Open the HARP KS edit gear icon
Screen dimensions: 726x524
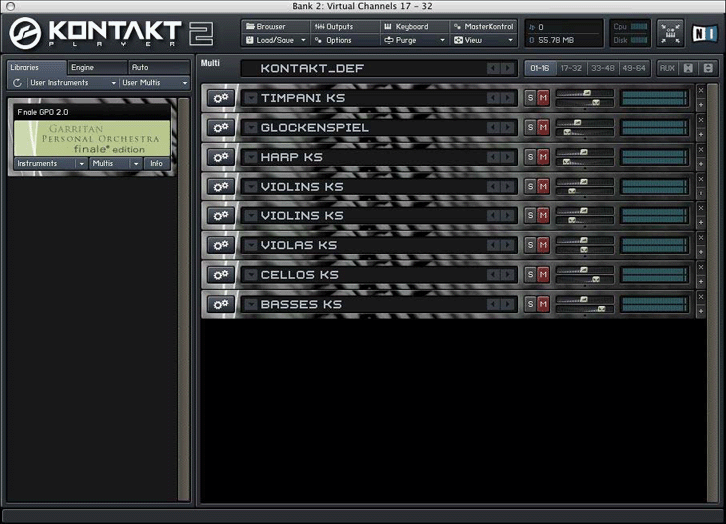click(220, 157)
